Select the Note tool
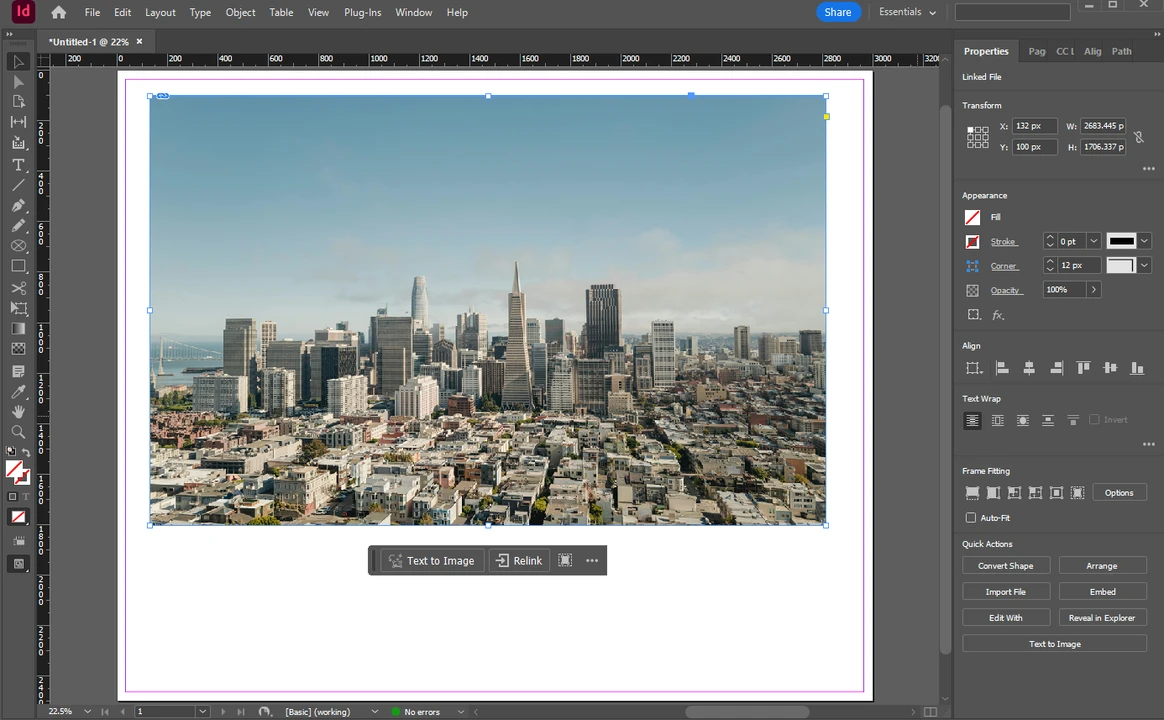This screenshot has height=720, width=1164. (19, 370)
